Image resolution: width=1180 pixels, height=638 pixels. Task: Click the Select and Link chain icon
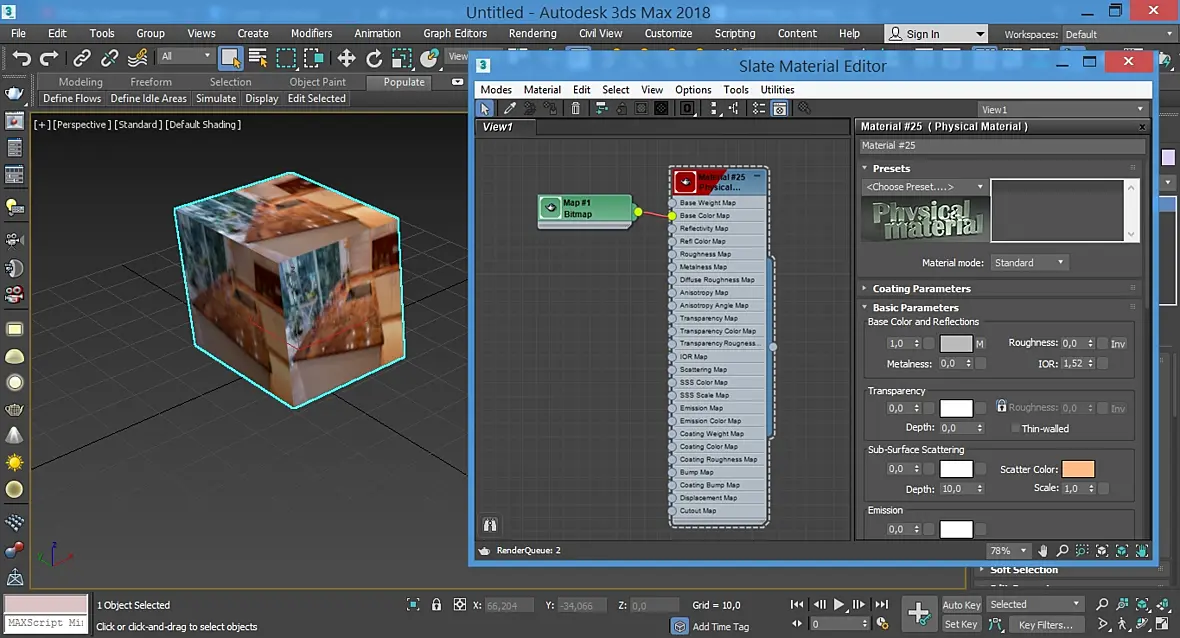82,58
